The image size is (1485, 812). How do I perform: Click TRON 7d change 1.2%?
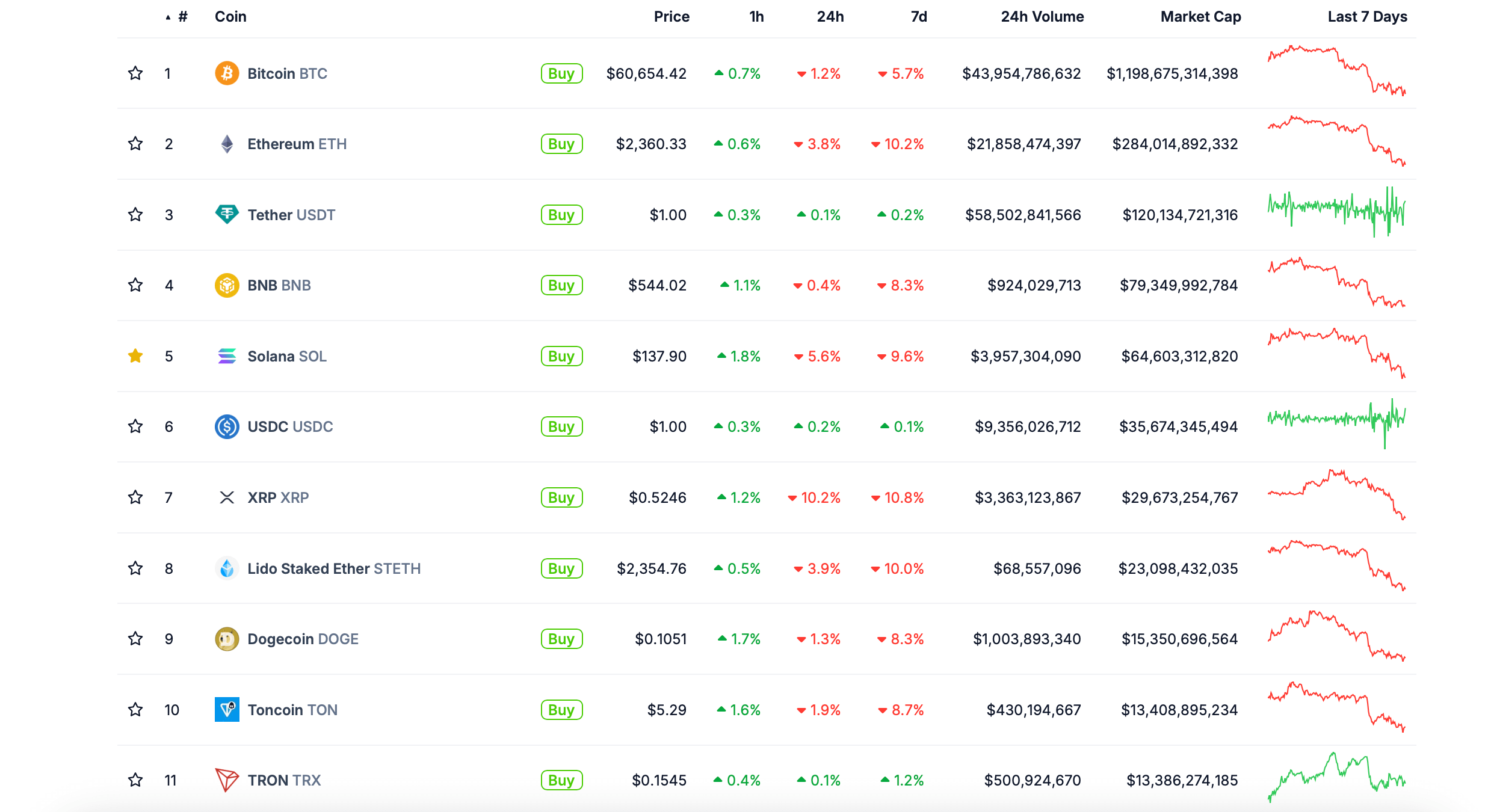(x=902, y=780)
